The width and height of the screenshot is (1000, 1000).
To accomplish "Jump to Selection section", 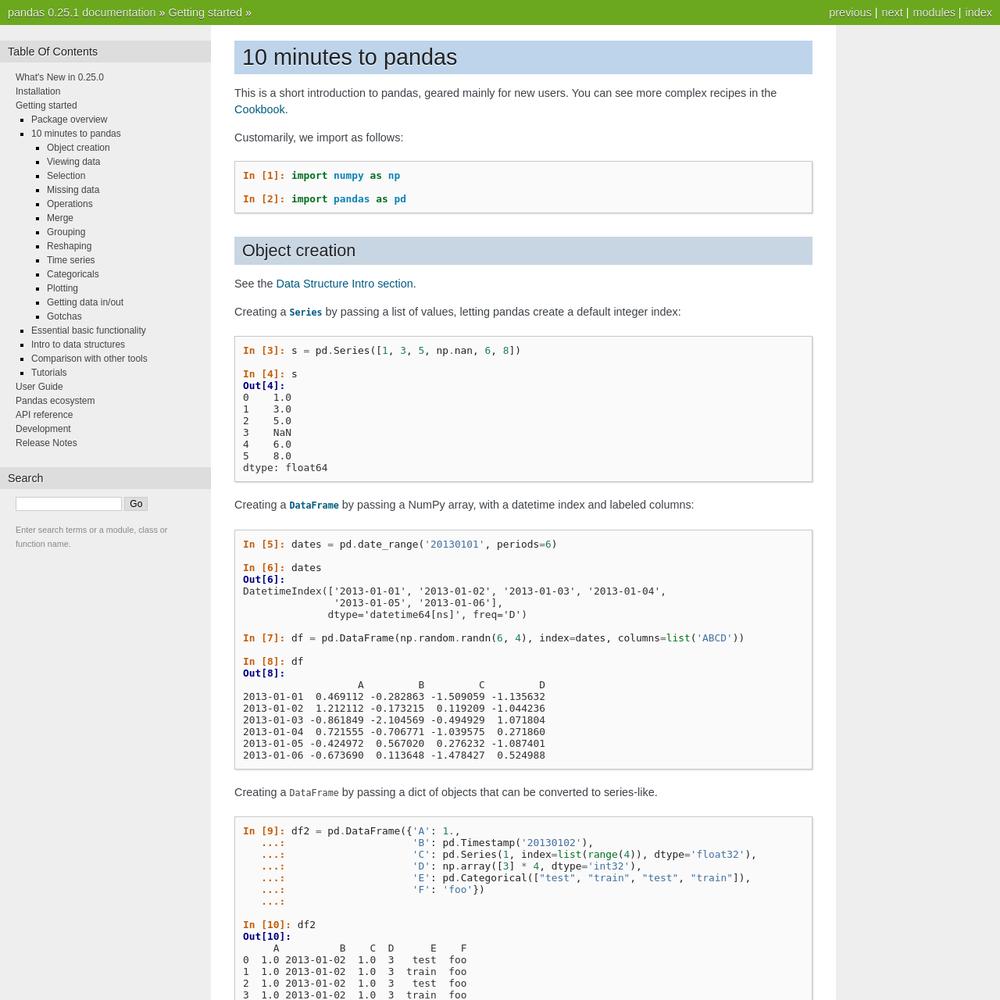I will pyautogui.click(x=66, y=175).
